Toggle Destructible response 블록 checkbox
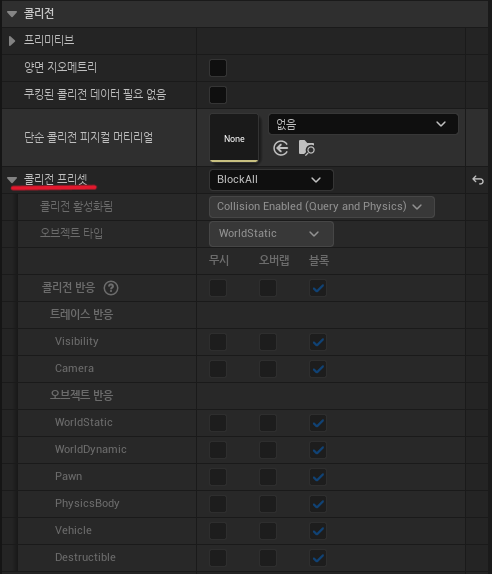492x574 pixels. (318, 558)
